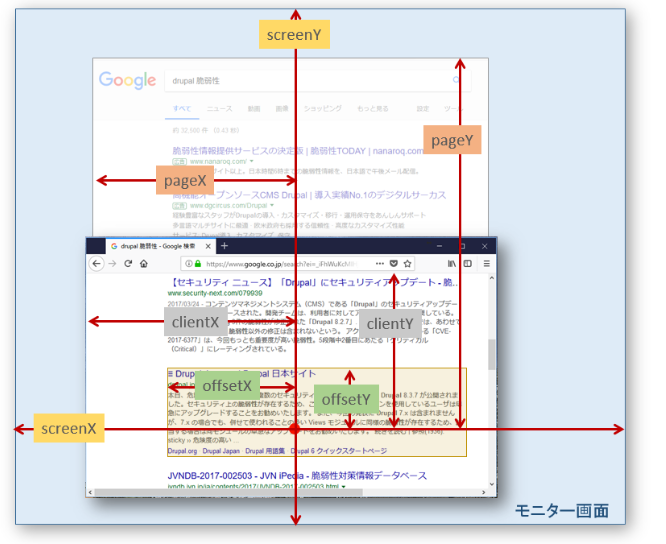Viewport: 666px width, 544px height.
Task: Open the JVNDB-2017-002503 JVN iPedia result
Action: tap(297, 476)
